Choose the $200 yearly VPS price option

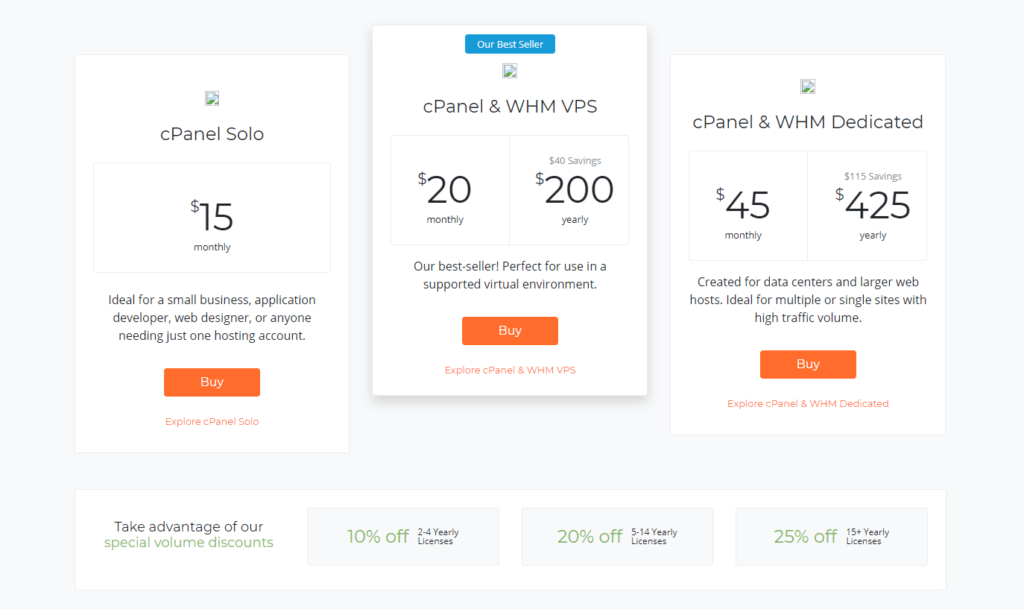pyautogui.click(x=569, y=190)
